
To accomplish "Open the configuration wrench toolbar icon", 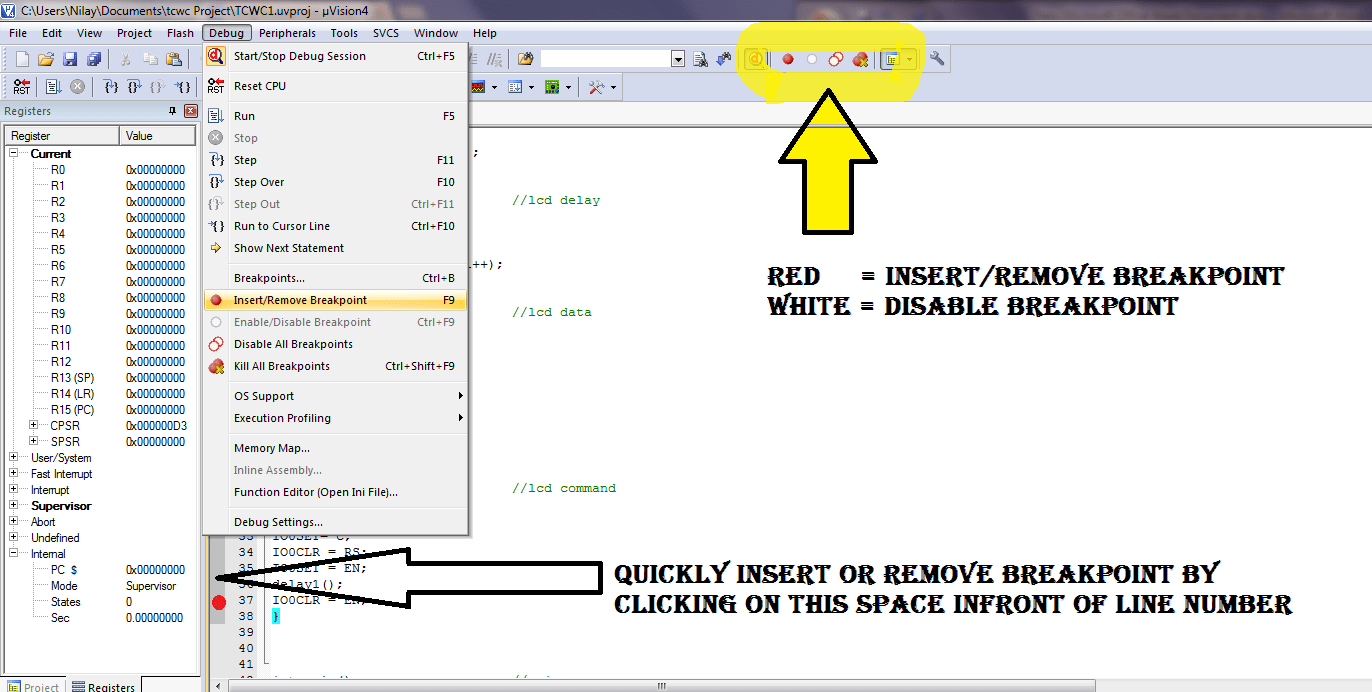I will (x=936, y=58).
